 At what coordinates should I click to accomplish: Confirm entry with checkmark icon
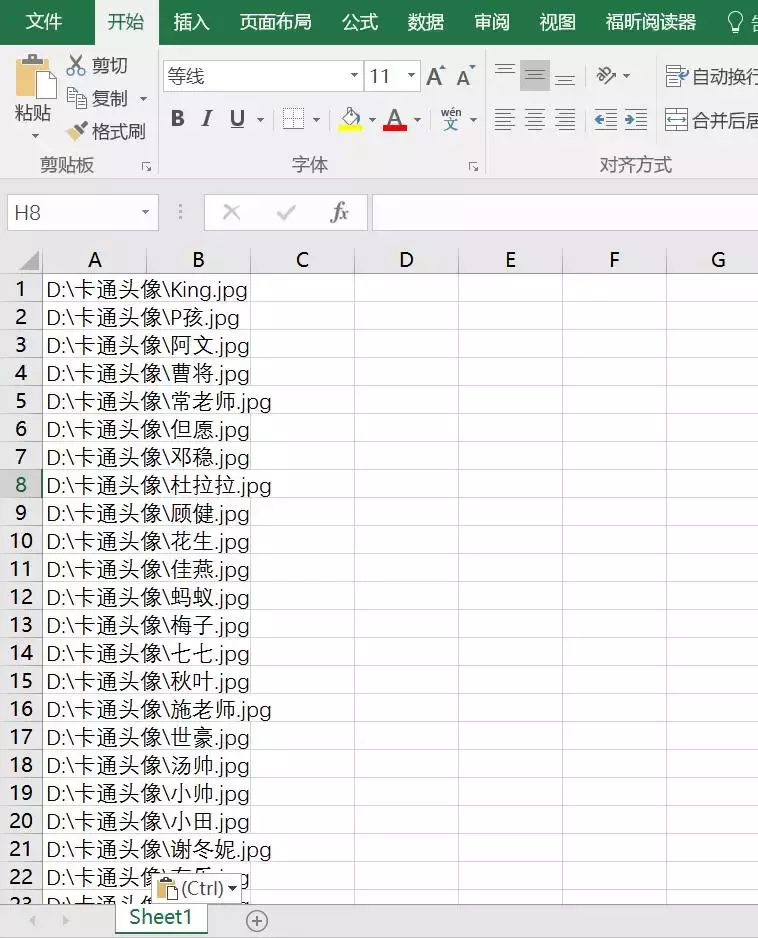[286, 212]
